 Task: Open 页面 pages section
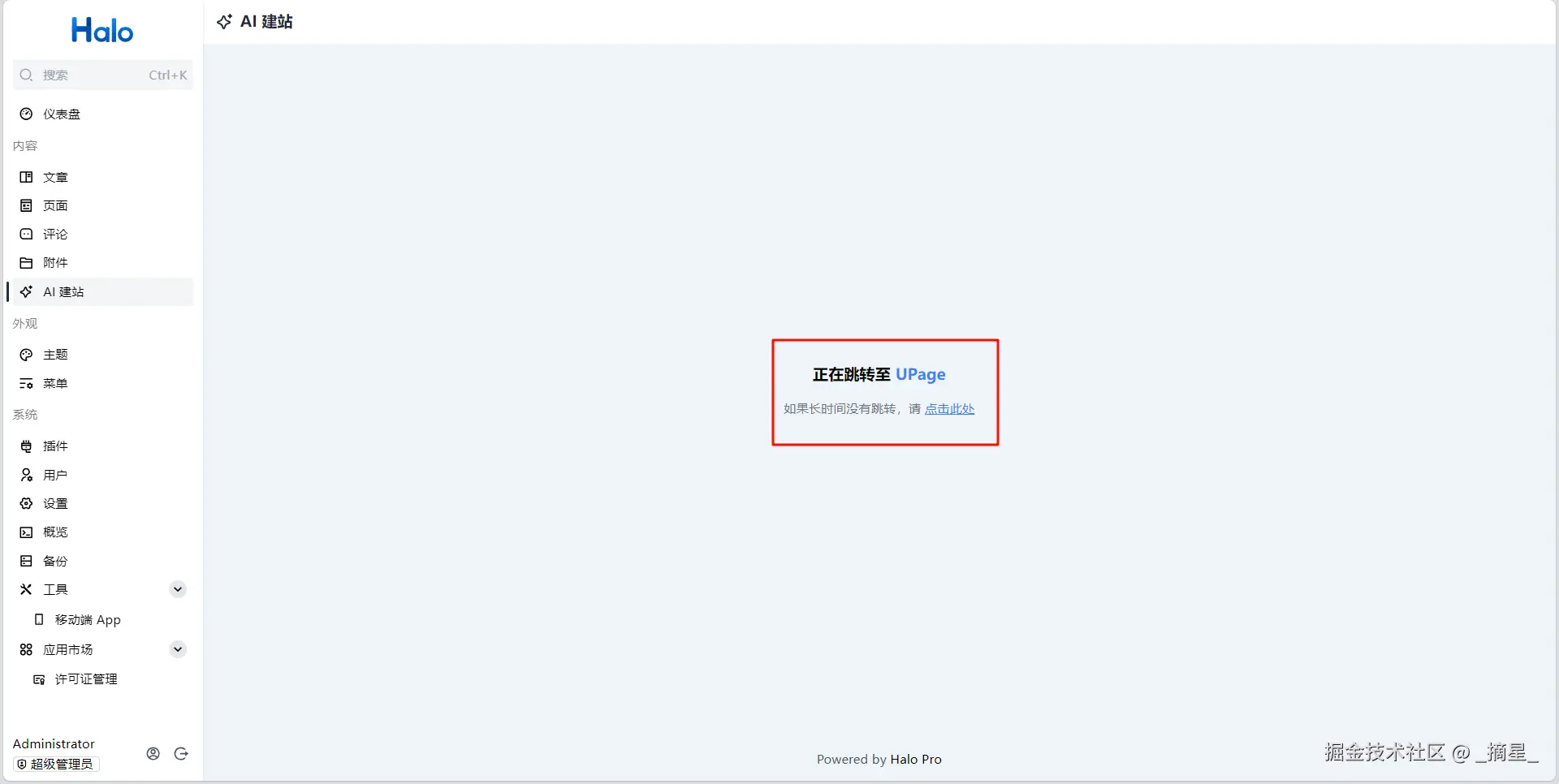pyautogui.click(x=102, y=205)
